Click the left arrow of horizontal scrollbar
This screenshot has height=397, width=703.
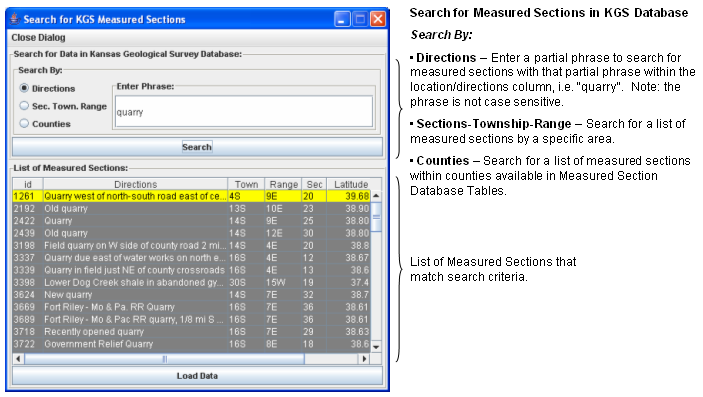point(18,358)
